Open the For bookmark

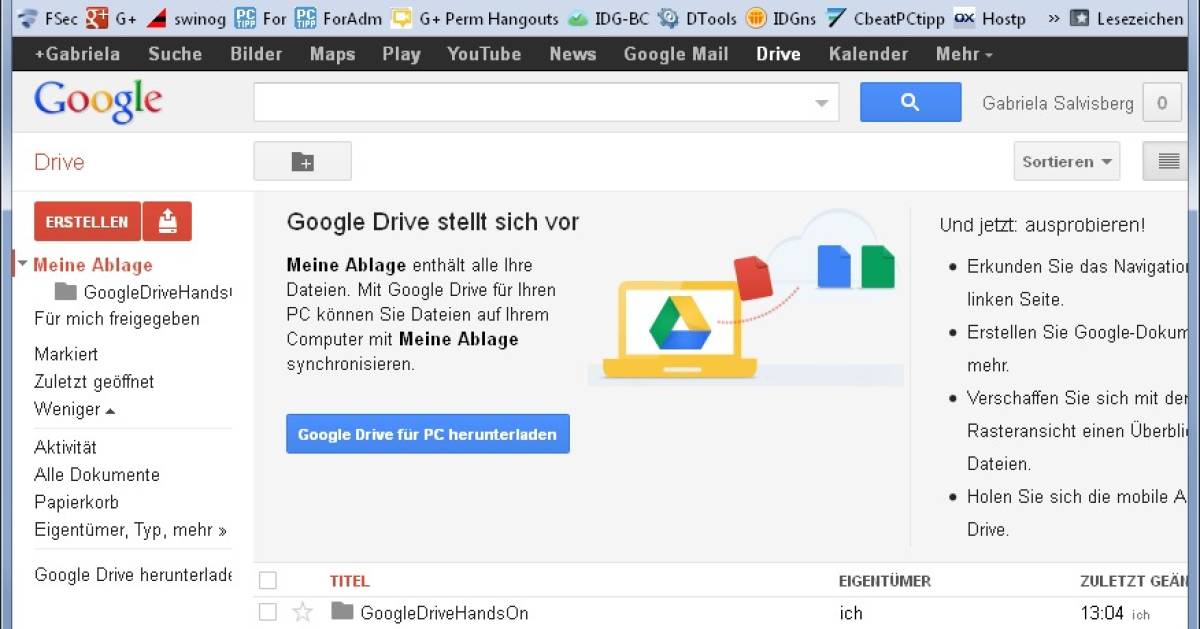260,18
